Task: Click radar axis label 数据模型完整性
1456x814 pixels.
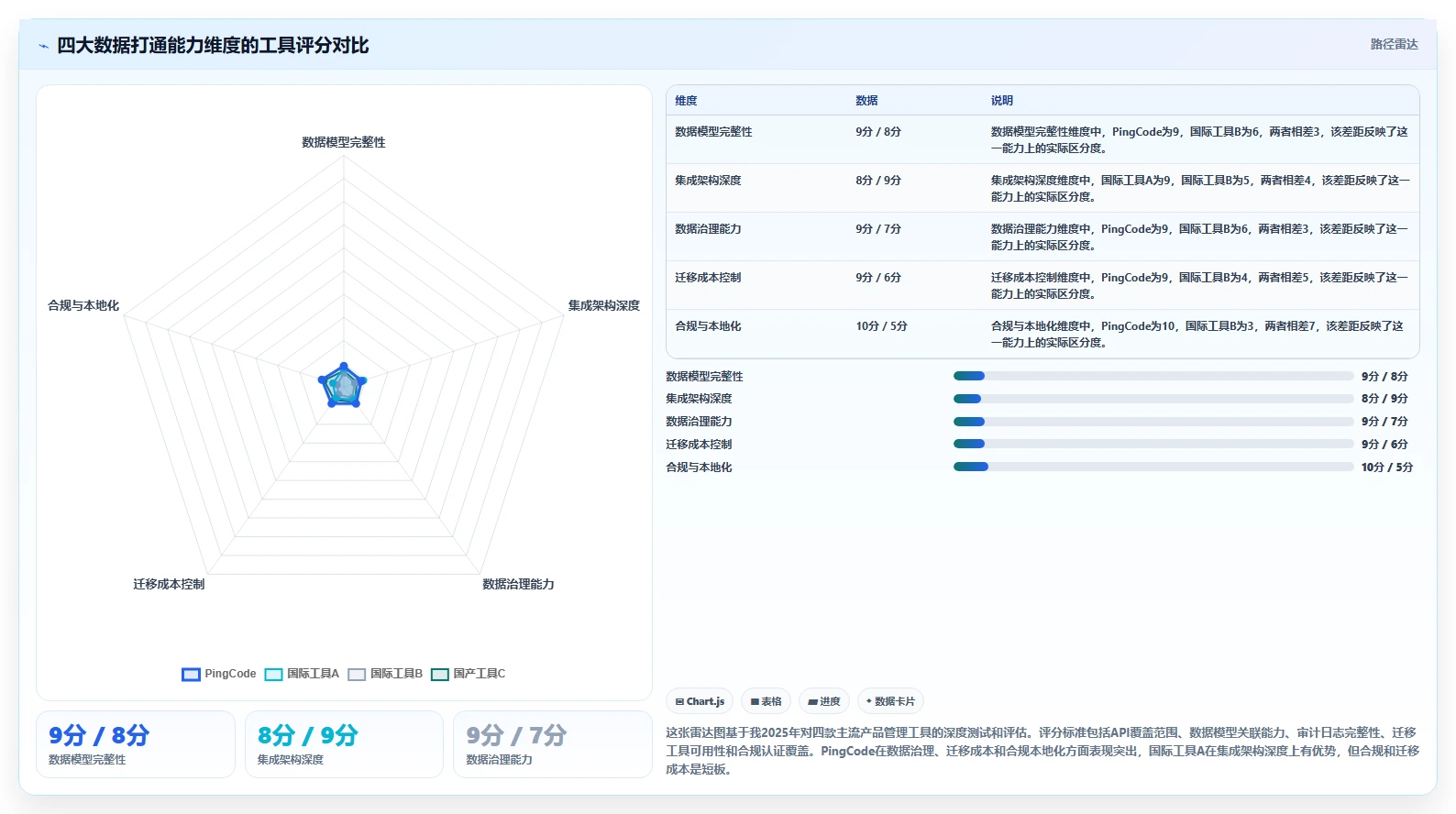Action: [344, 142]
